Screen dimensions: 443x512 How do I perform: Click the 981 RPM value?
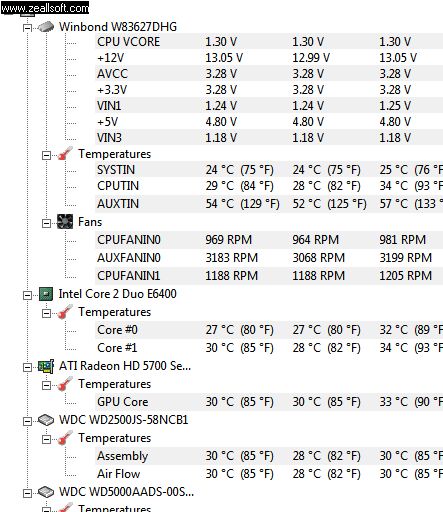(x=403, y=240)
